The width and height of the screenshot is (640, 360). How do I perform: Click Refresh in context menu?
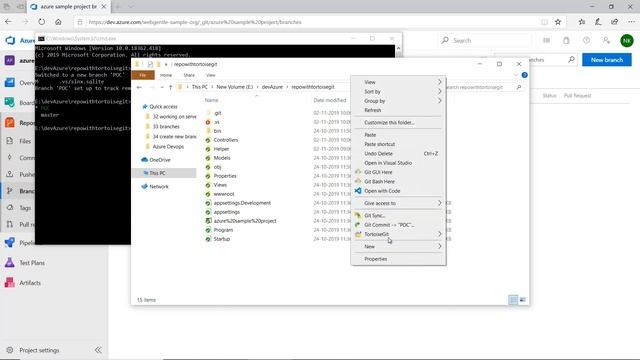tap(398, 110)
